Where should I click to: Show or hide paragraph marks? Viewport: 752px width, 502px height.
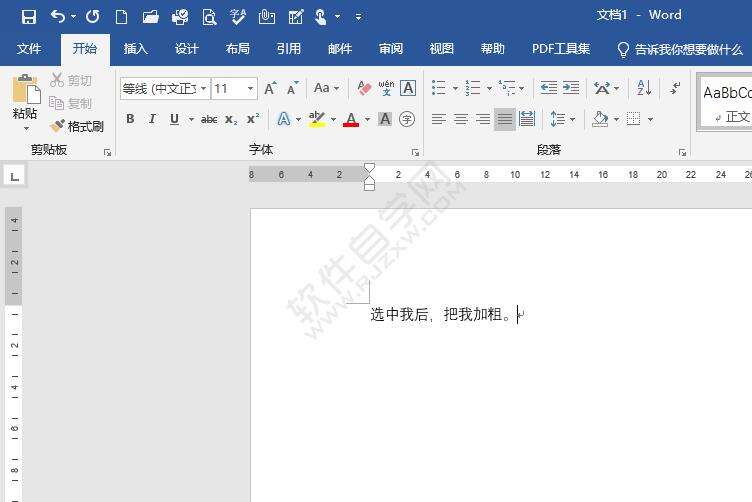pyautogui.click(x=675, y=88)
